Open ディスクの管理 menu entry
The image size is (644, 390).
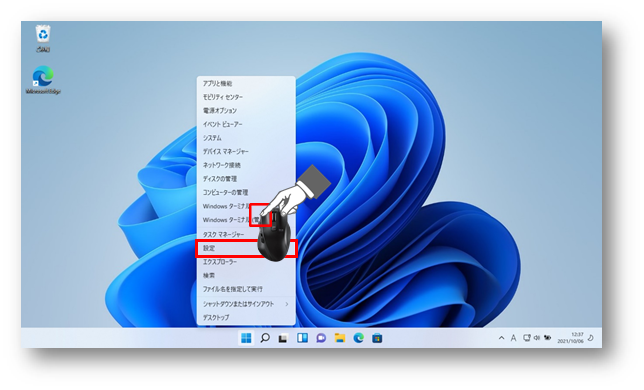pyautogui.click(x=246, y=179)
